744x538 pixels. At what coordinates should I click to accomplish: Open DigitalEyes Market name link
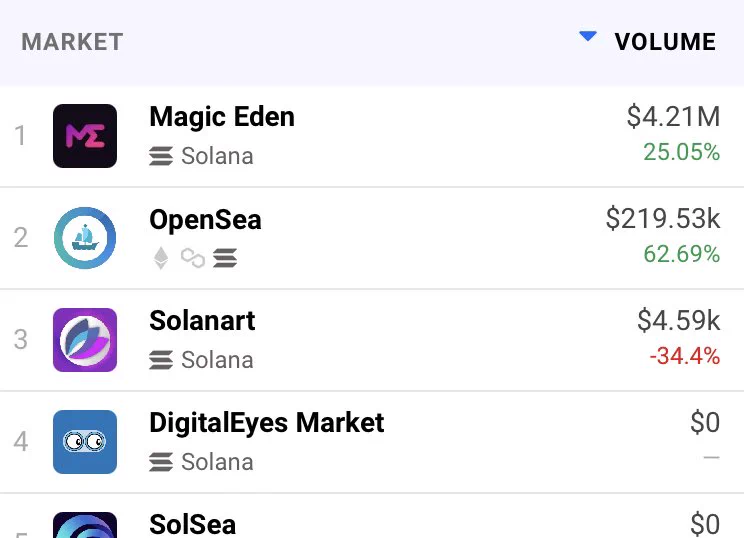point(267,423)
